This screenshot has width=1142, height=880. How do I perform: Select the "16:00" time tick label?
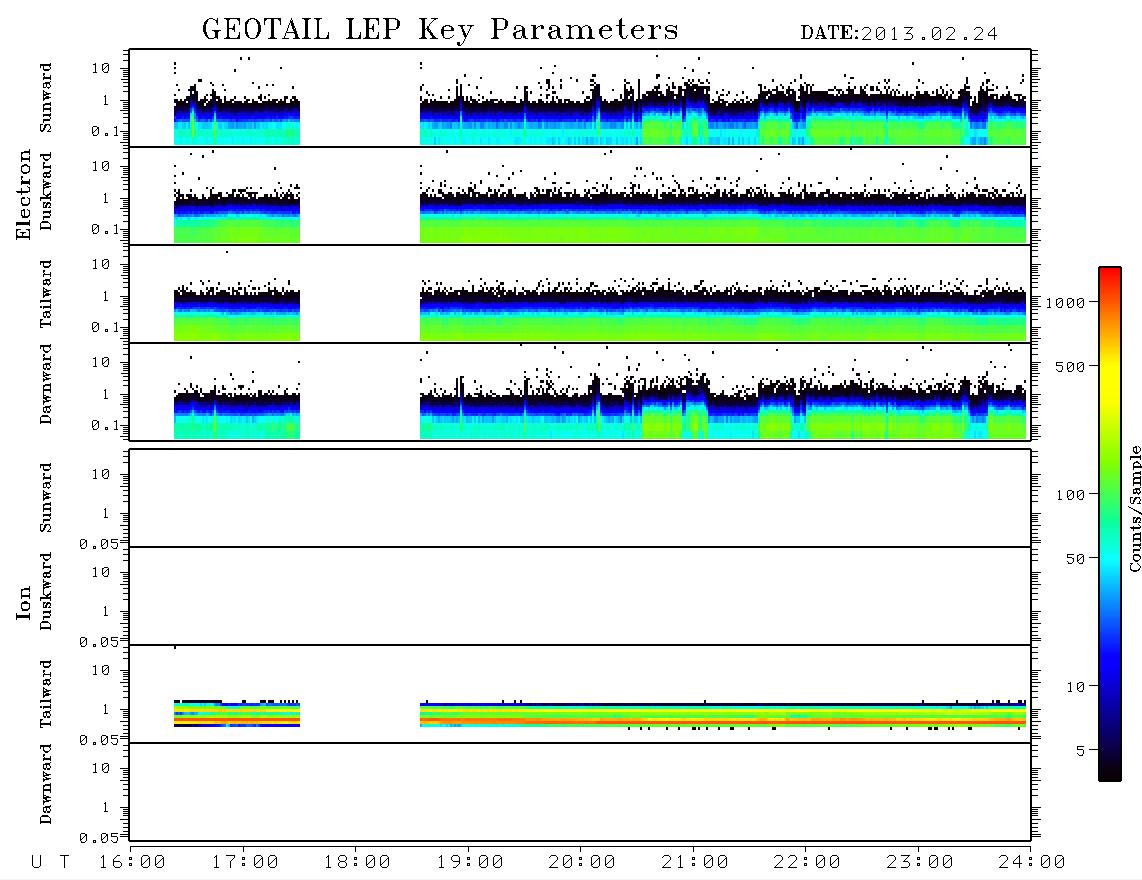click(x=133, y=862)
